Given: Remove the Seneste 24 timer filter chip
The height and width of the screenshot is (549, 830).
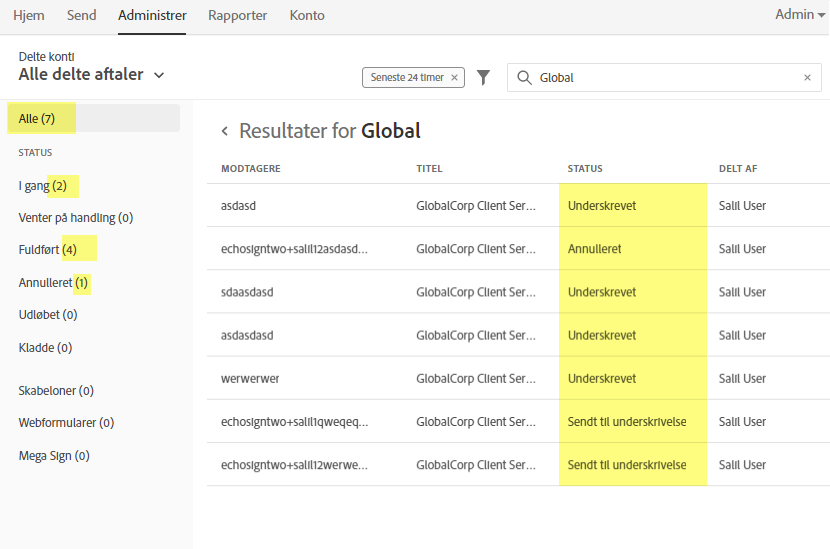Looking at the screenshot, I should coord(455,77).
